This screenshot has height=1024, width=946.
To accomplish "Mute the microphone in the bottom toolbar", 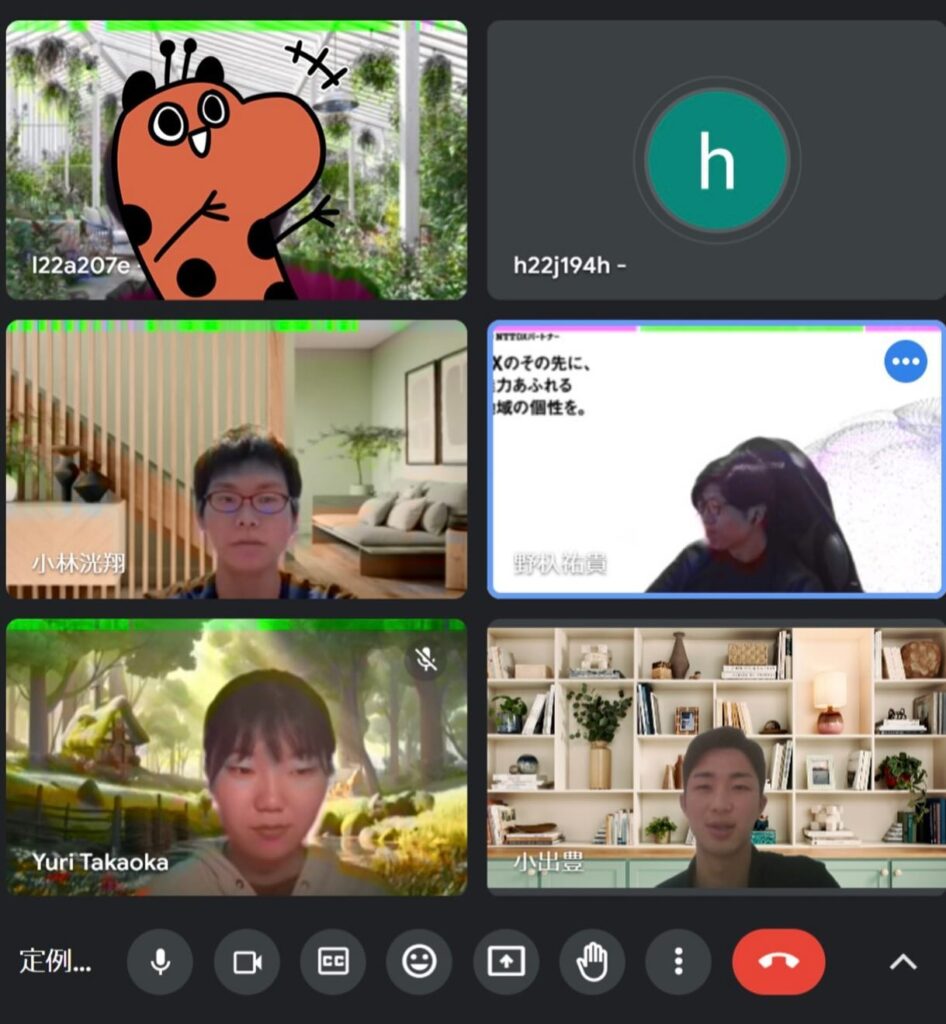I will click(x=160, y=961).
